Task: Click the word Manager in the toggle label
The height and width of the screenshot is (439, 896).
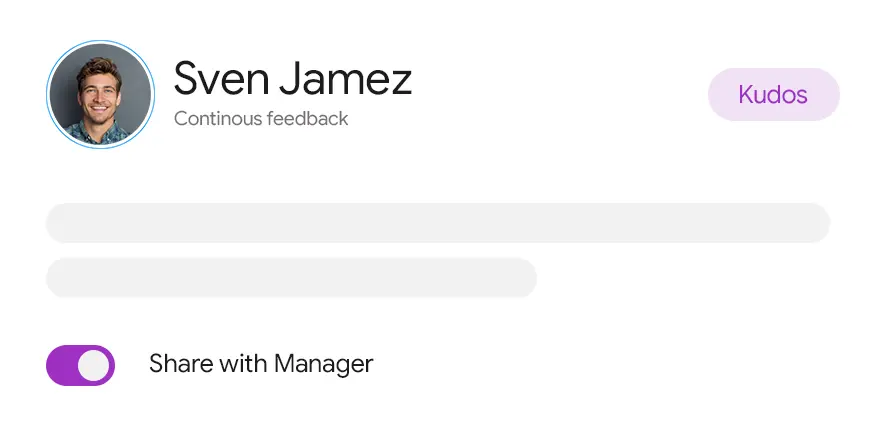Action: point(323,363)
